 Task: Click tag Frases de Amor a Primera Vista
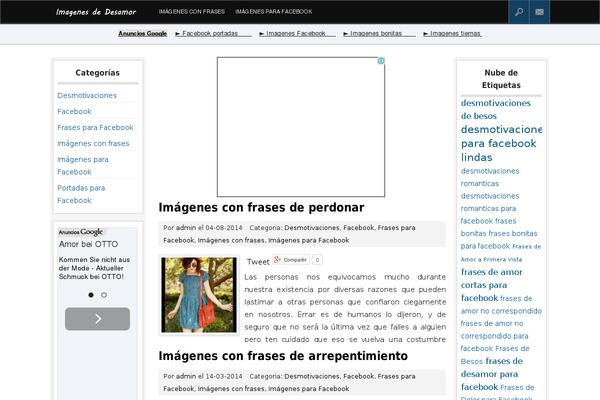[x=501, y=253]
